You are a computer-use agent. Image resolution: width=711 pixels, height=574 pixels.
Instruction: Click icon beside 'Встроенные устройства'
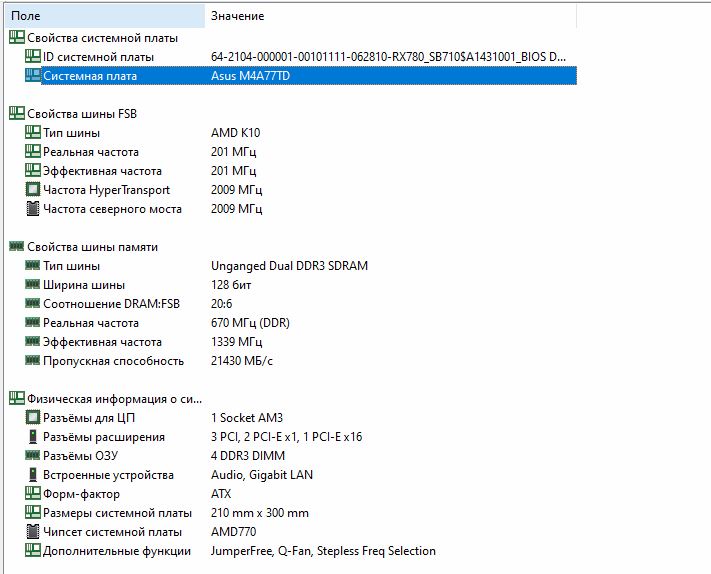[x=33, y=475]
